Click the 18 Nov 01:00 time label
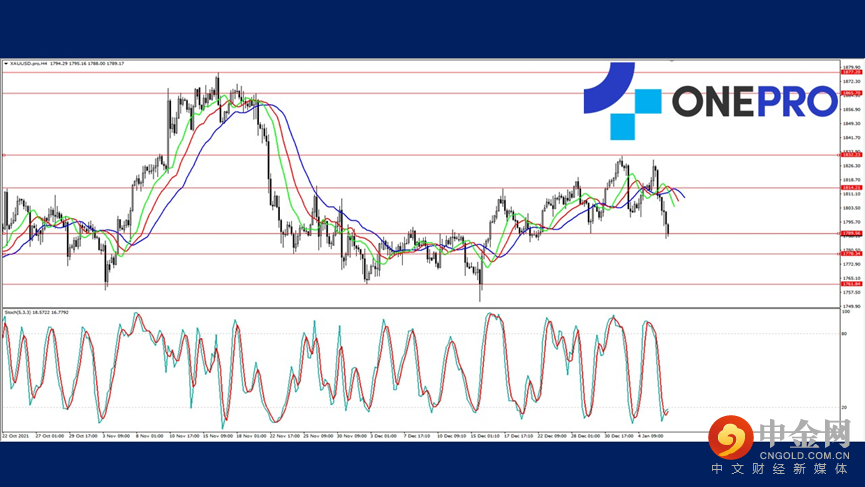 (252, 436)
